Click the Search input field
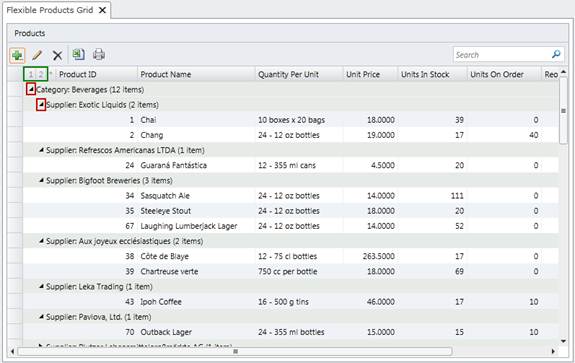The height and width of the screenshot is (363, 575). pyautogui.click(x=502, y=55)
